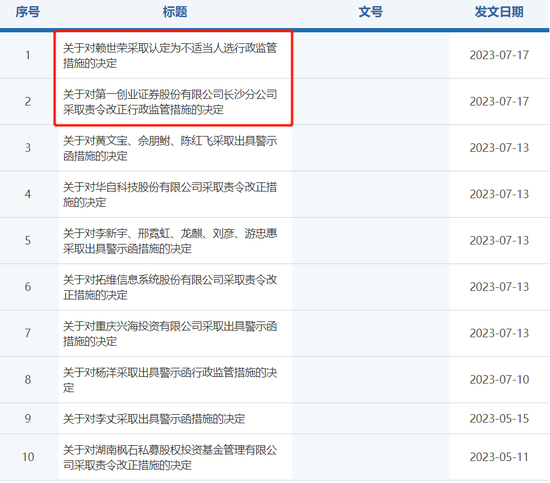Screen dimensions: 550x483
Task: Click serial number 10 in 序号 column
Action: coord(28,457)
